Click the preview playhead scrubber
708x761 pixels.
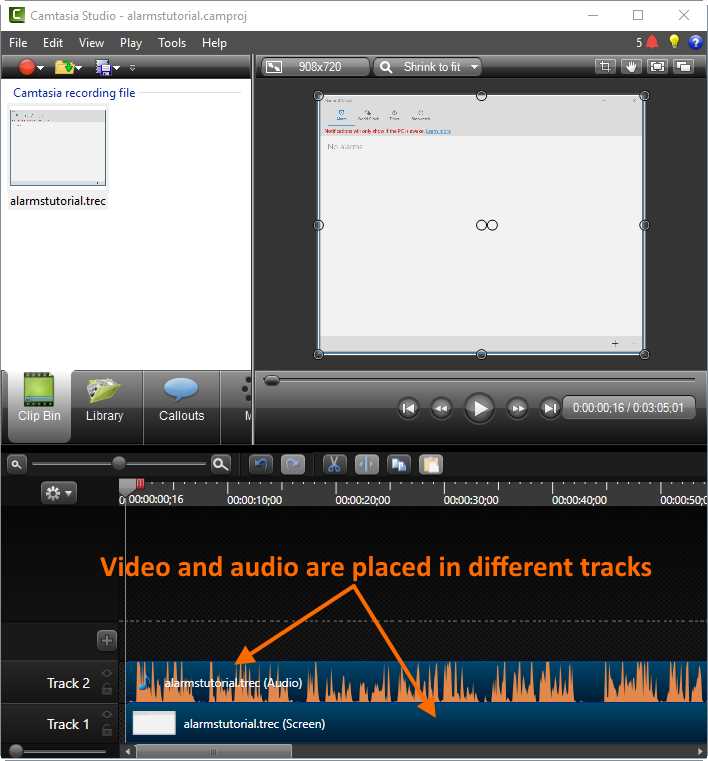(271, 380)
